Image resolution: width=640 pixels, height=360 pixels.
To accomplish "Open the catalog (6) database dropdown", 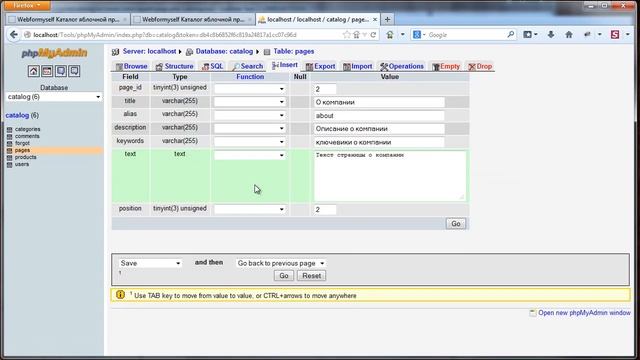I will tap(53, 97).
